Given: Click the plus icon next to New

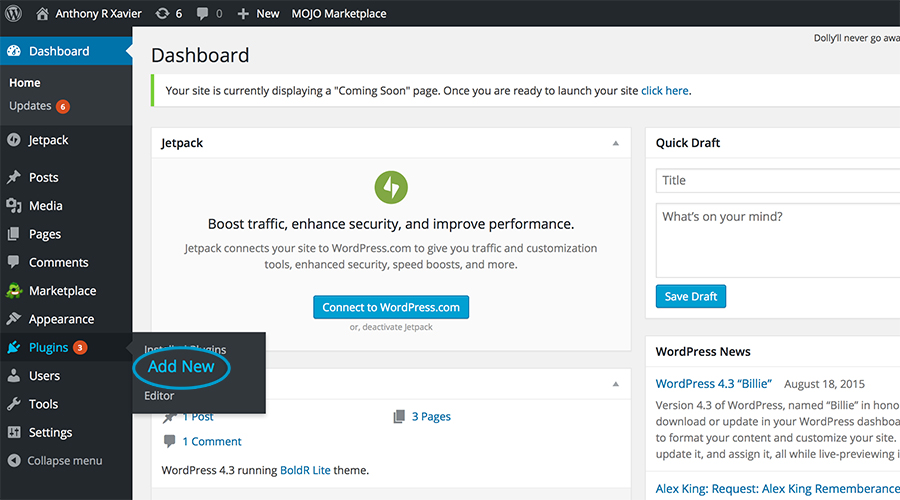Looking at the screenshot, I should pos(243,13).
